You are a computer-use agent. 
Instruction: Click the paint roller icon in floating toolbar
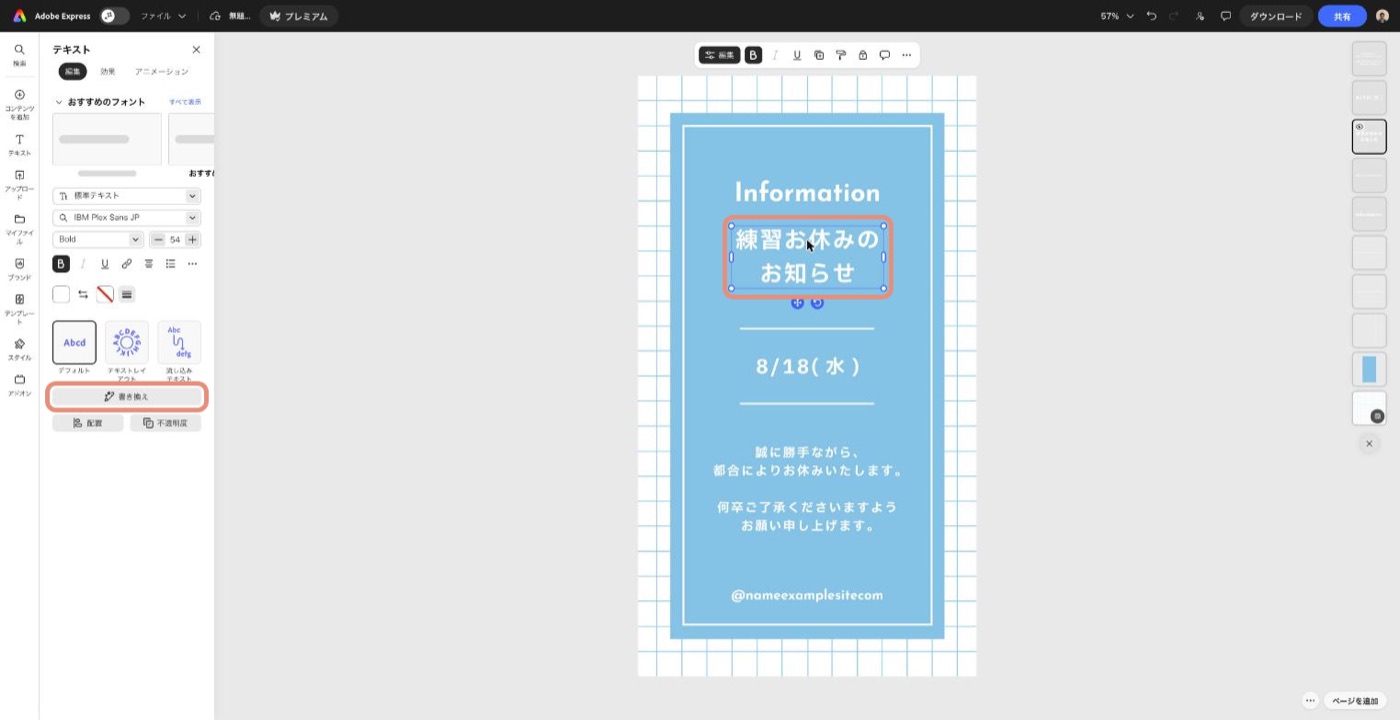841,55
